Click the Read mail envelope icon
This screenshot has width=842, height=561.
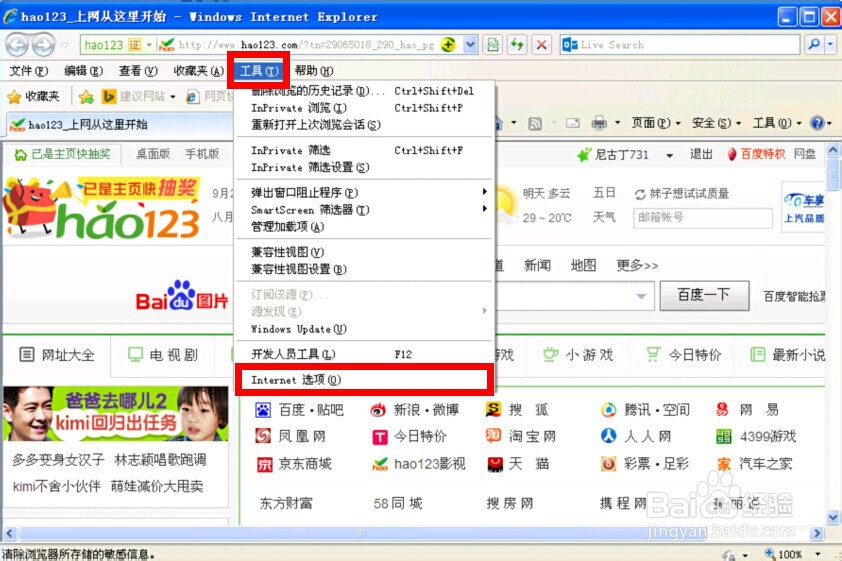(573, 123)
